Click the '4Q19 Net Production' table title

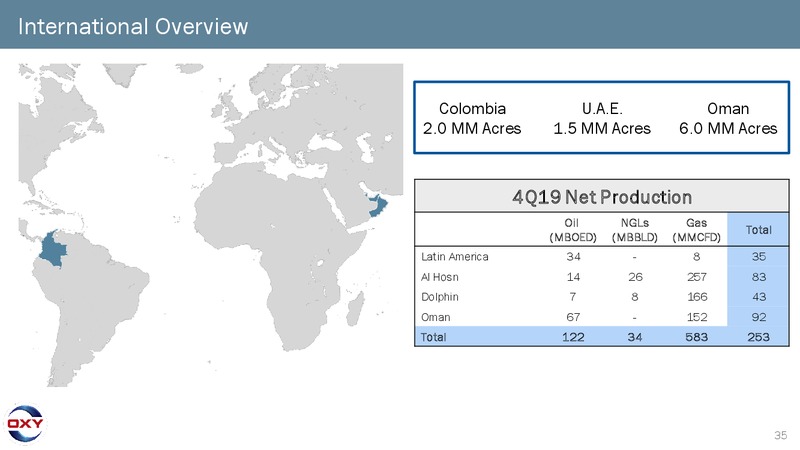[x=602, y=197]
